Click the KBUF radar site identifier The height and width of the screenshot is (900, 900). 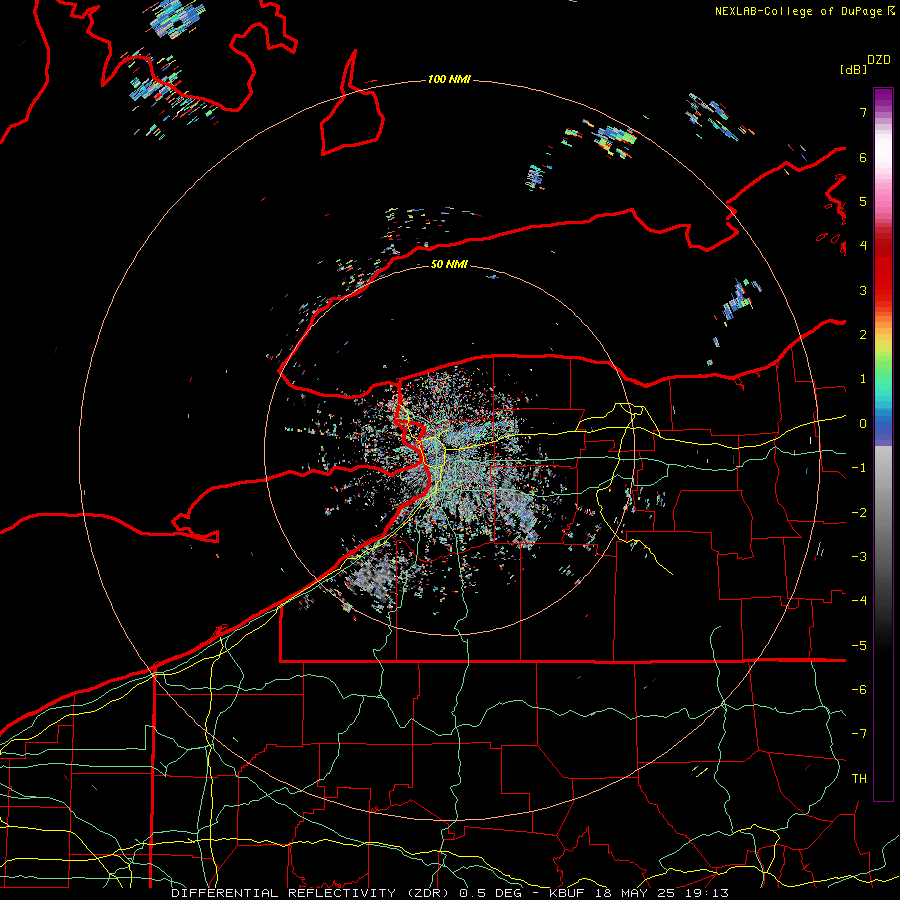click(x=567, y=893)
